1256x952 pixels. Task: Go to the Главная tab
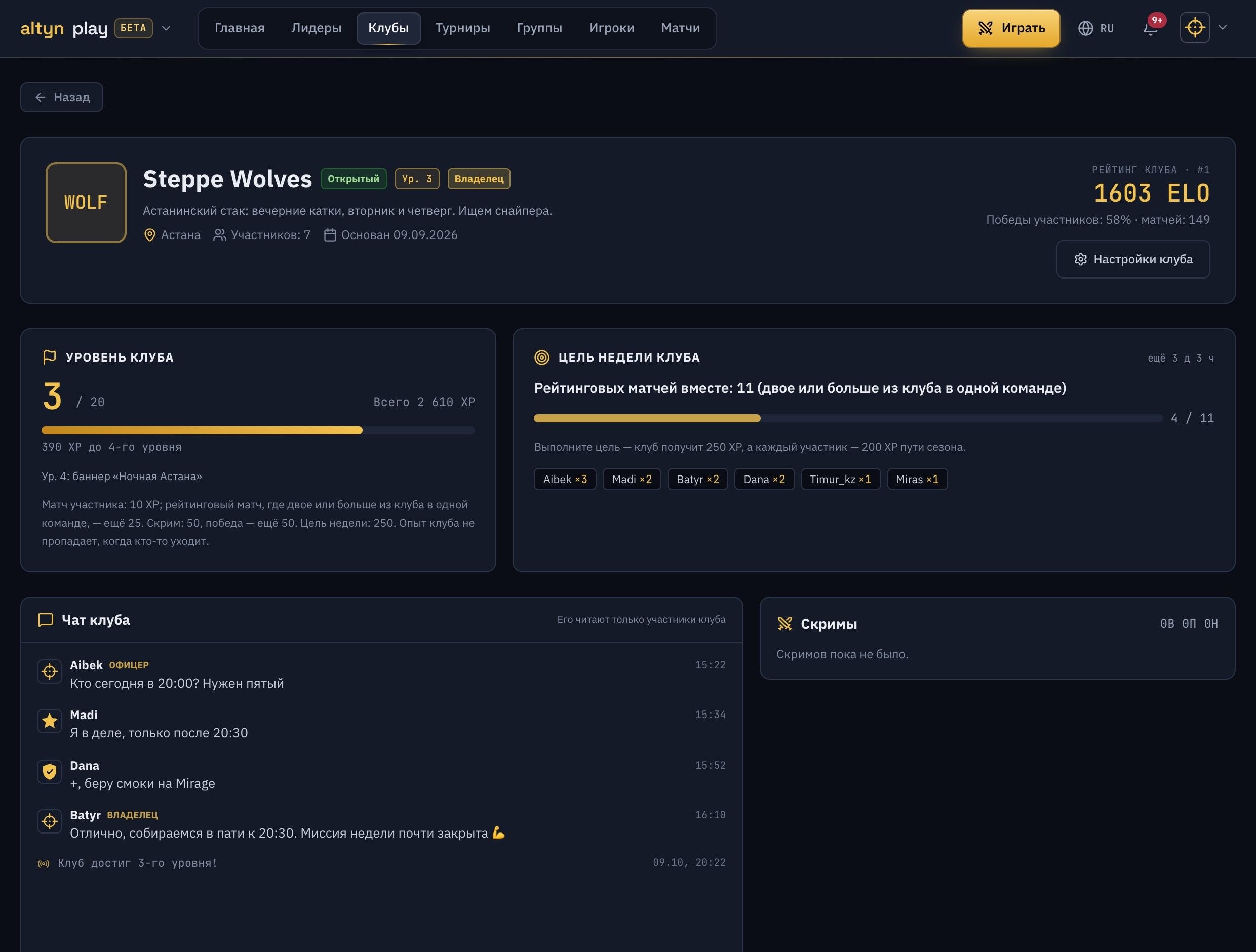point(240,28)
